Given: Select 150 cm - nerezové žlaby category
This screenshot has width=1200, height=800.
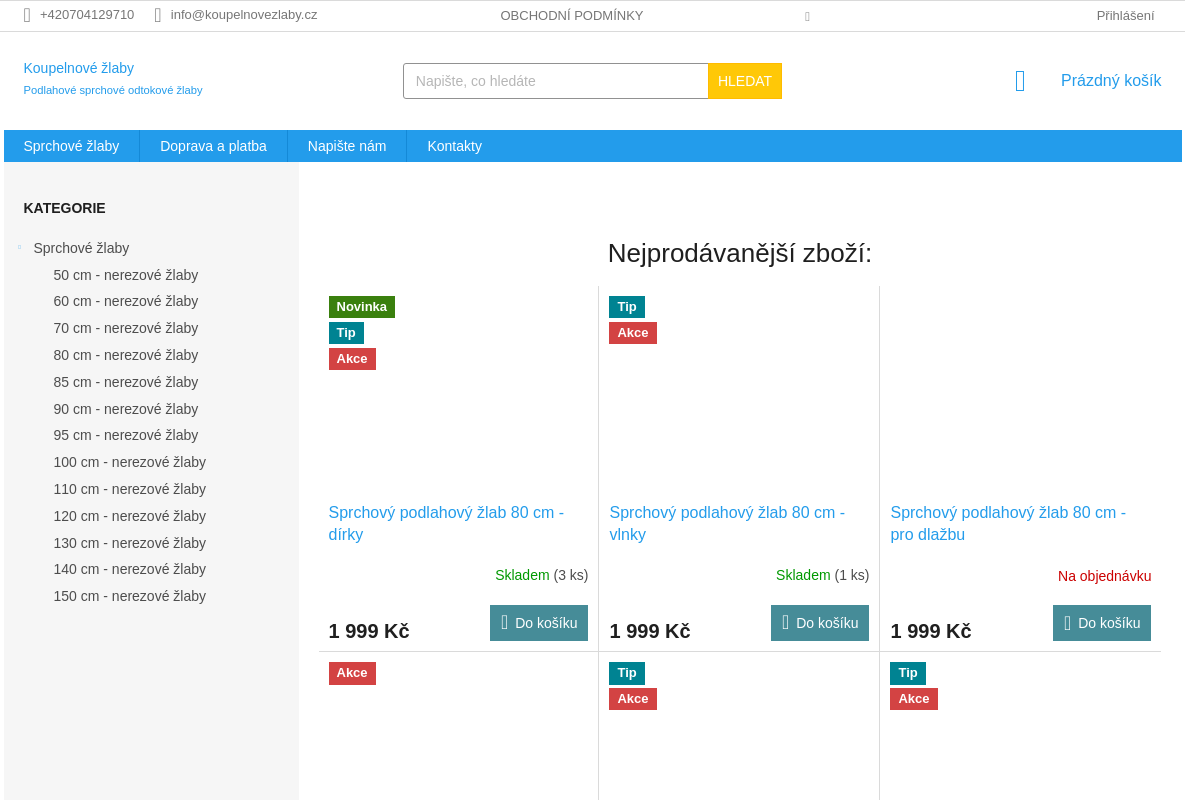Looking at the screenshot, I should (130, 596).
